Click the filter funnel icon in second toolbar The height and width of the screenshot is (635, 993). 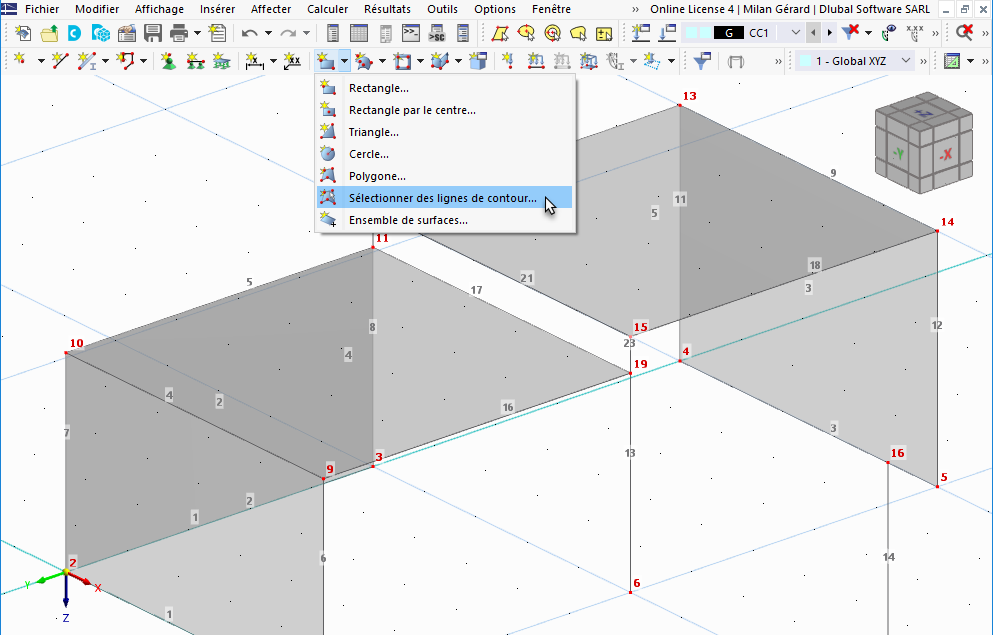coord(702,61)
